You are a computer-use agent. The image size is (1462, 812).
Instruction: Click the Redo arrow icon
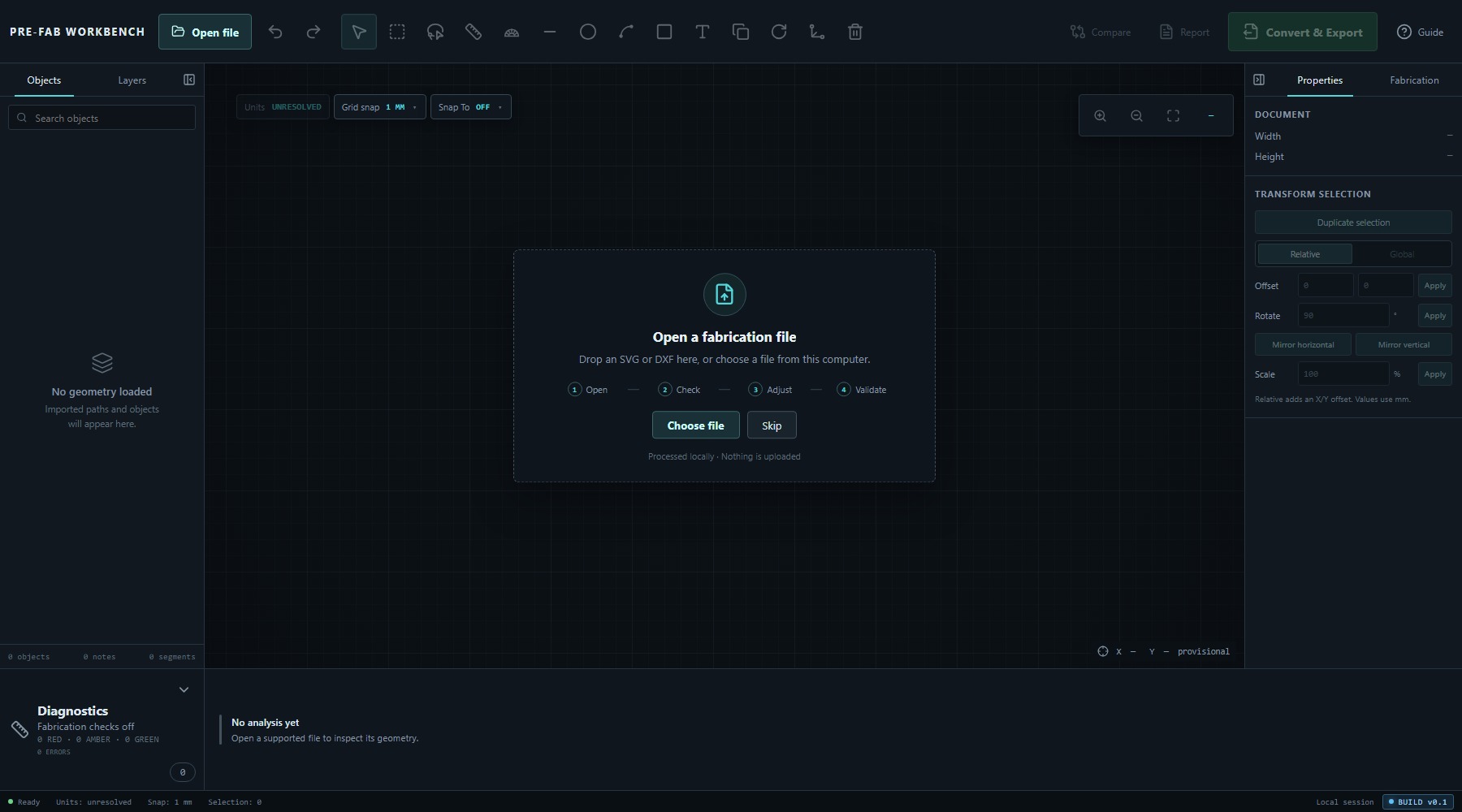(314, 32)
